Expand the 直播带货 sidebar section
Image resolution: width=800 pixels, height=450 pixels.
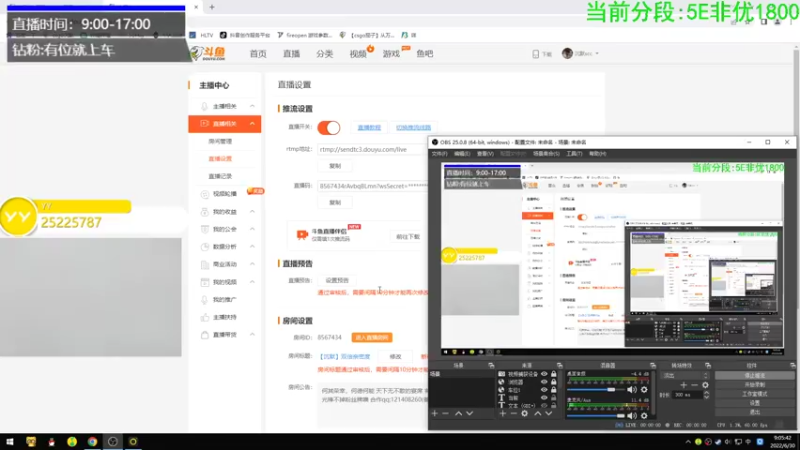[x=252, y=335]
